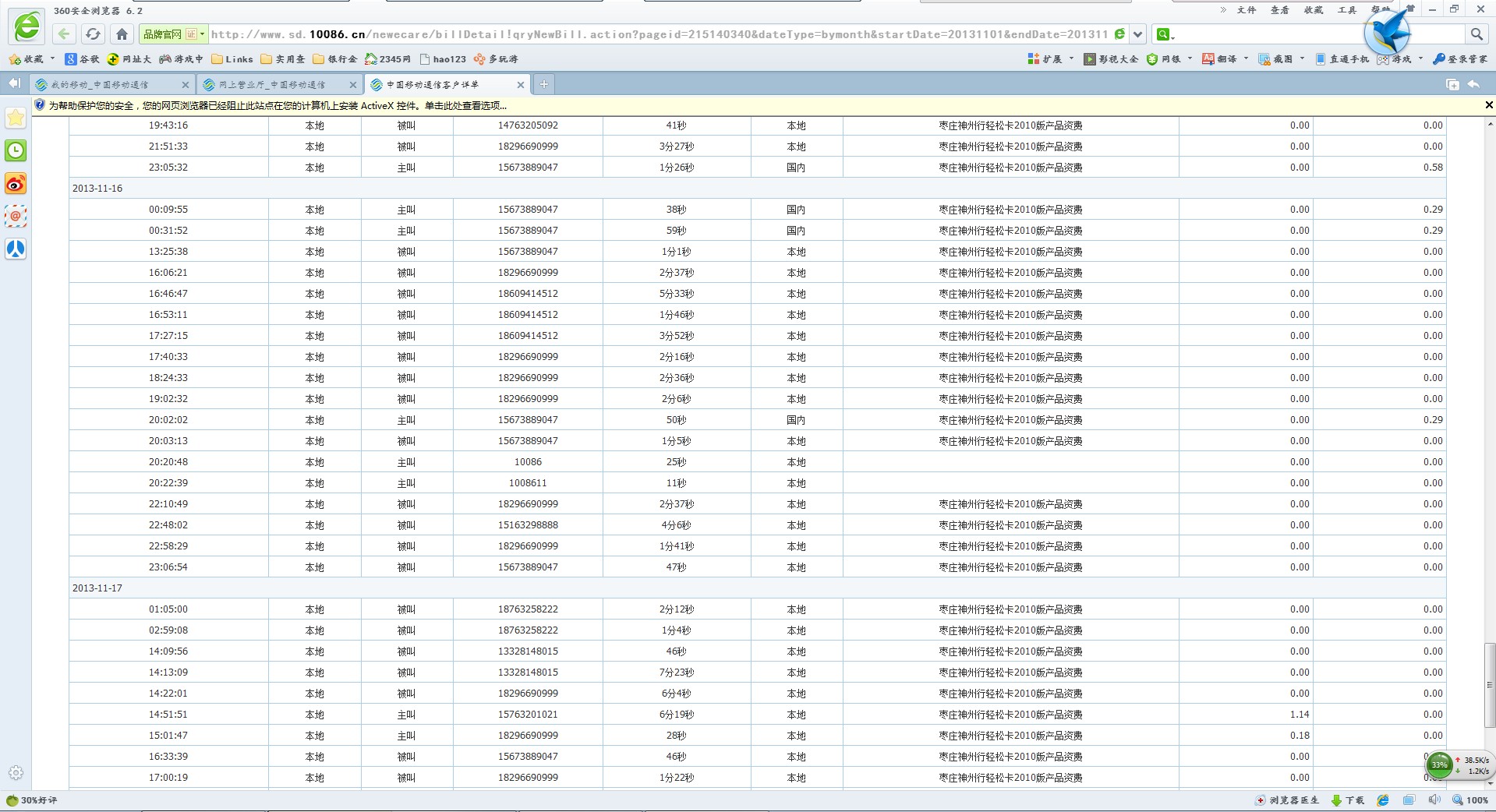Click the favorites star in left sidebar
This screenshot has height=812, width=1496.
click(x=16, y=118)
